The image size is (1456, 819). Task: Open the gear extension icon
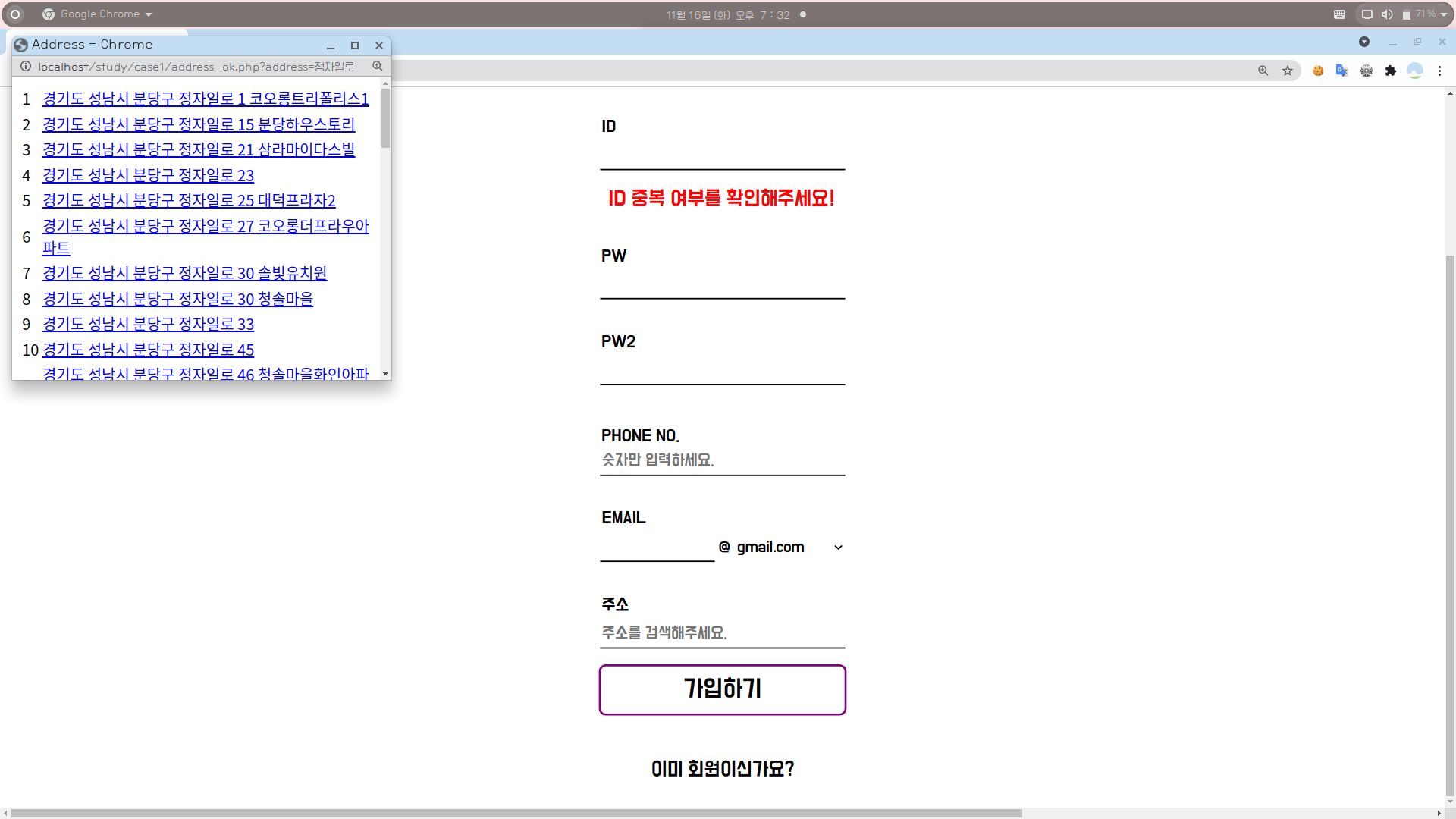coord(1367,71)
